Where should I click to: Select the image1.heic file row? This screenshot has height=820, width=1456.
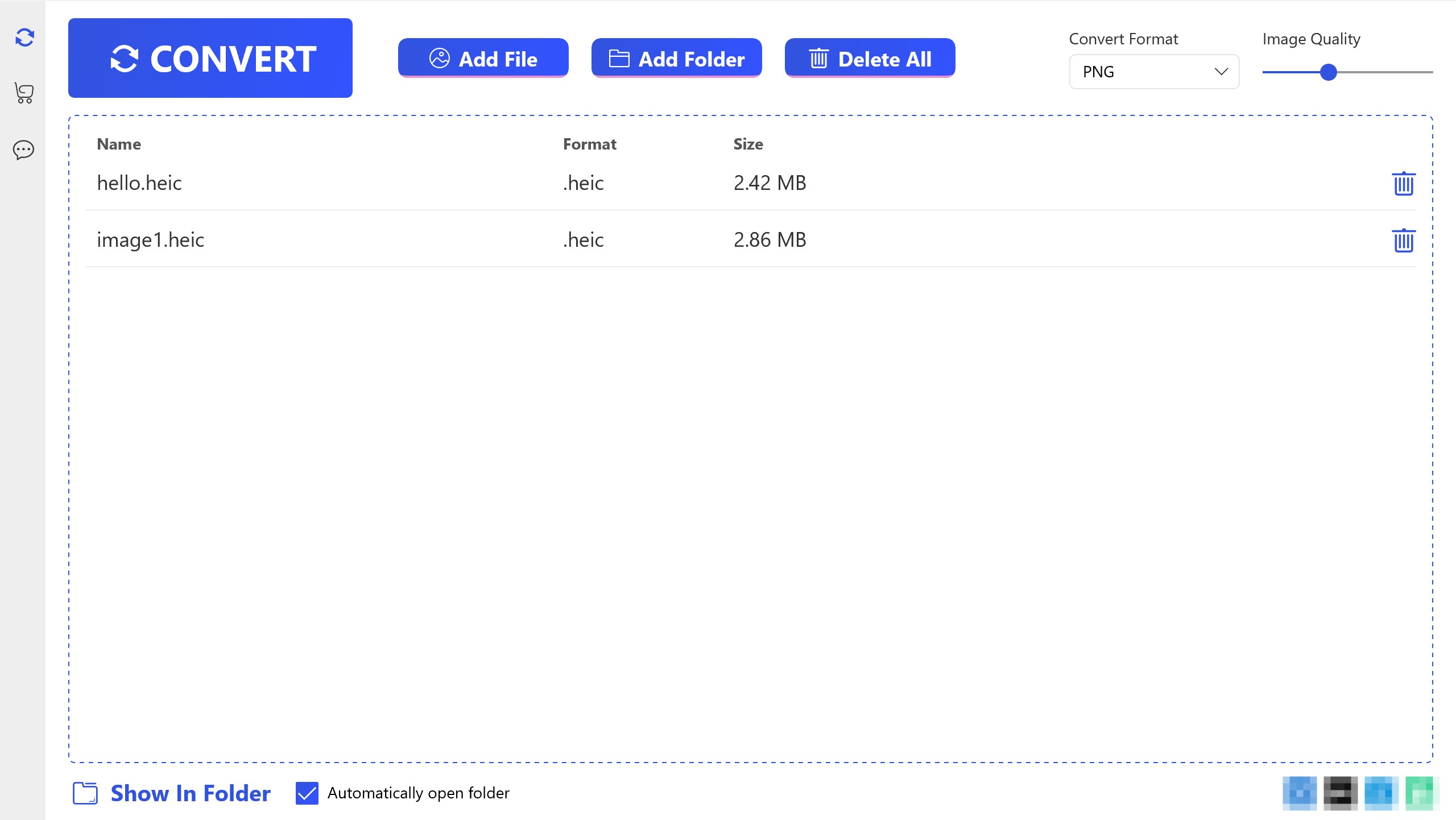(x=398, y=240)
